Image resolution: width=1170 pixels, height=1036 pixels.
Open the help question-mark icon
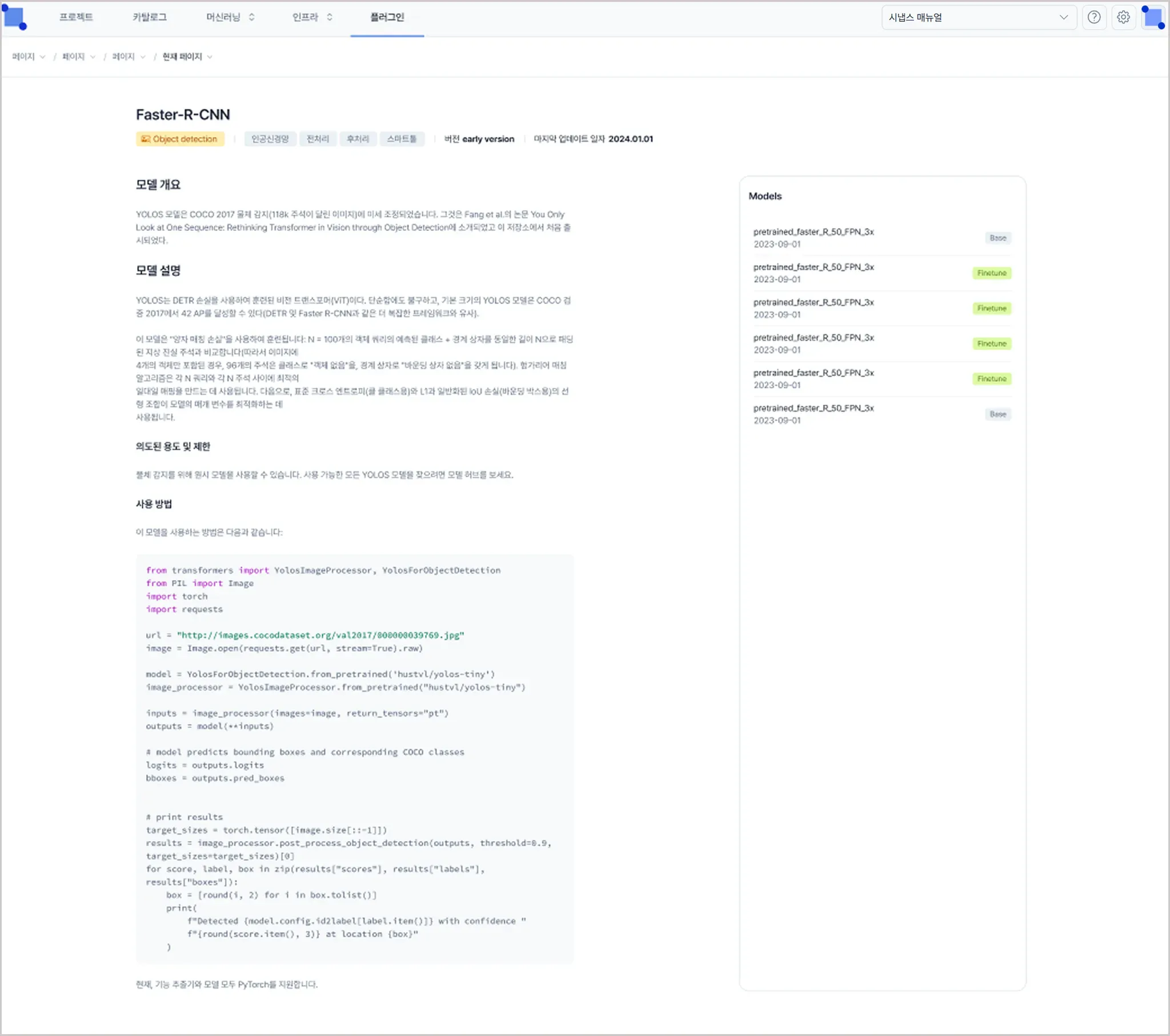pos(1094,17)
